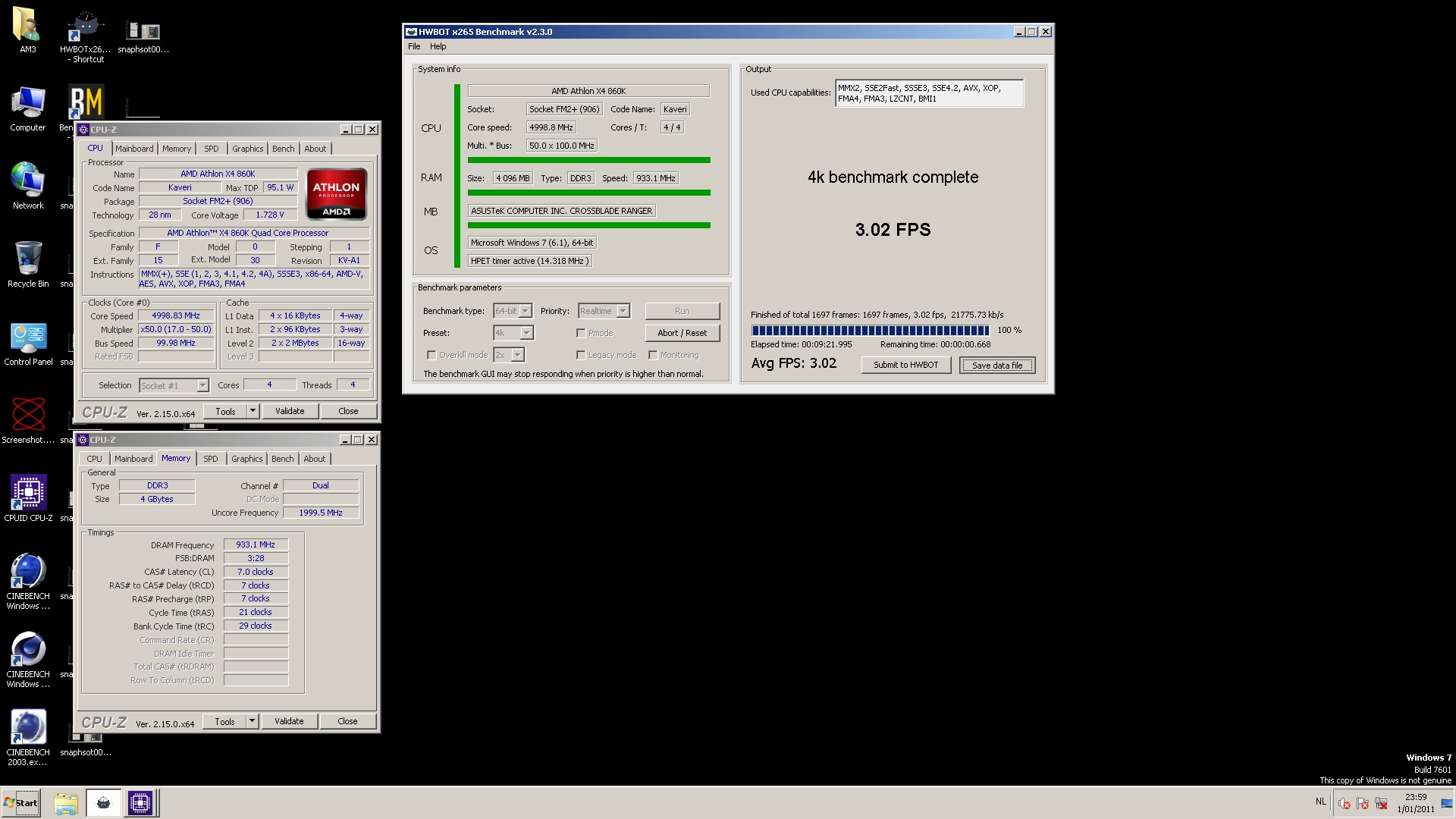Open the BM benchmark desktop icon
The width and height of the screenshot is (1456, 819).
[x=86, y=102]
